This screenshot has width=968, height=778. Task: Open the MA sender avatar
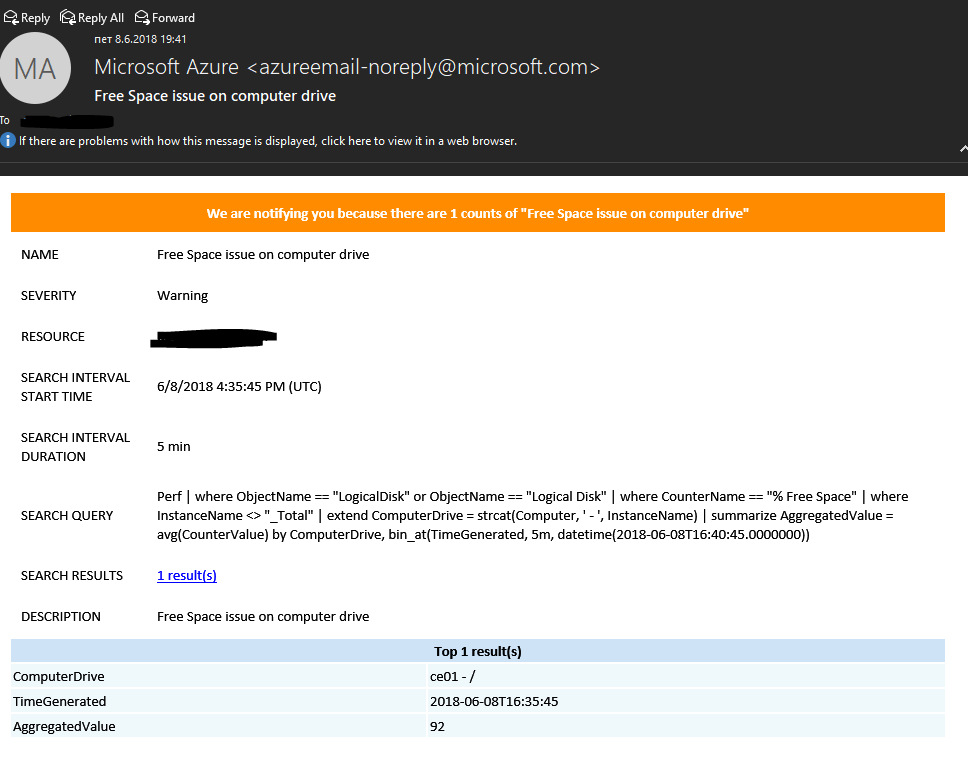(x=35, y=69)
